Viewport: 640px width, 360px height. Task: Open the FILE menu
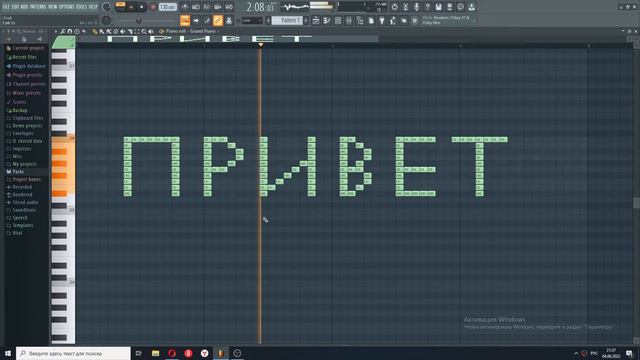tap(6, 7)
